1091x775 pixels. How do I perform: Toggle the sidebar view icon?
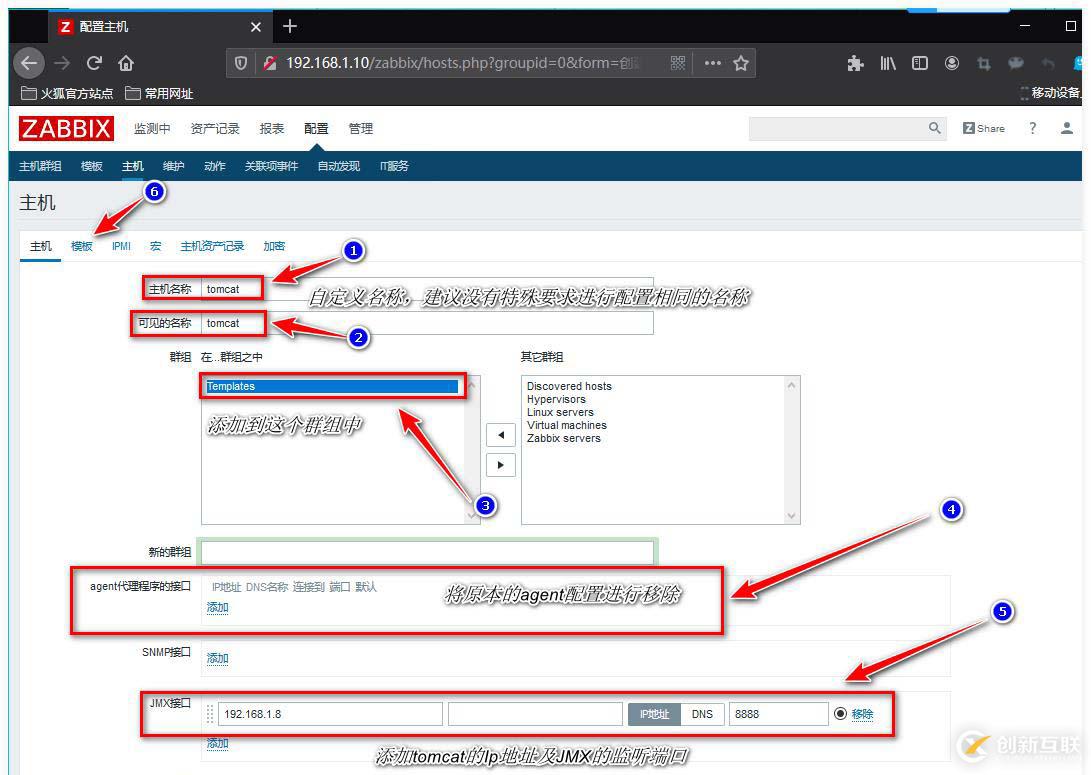click(920, 63)
